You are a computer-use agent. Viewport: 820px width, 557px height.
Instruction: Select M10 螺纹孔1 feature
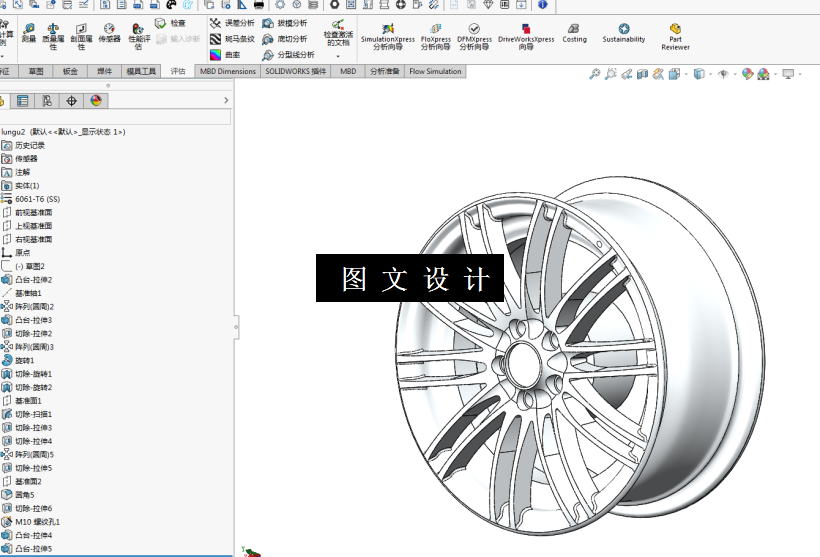38,522
